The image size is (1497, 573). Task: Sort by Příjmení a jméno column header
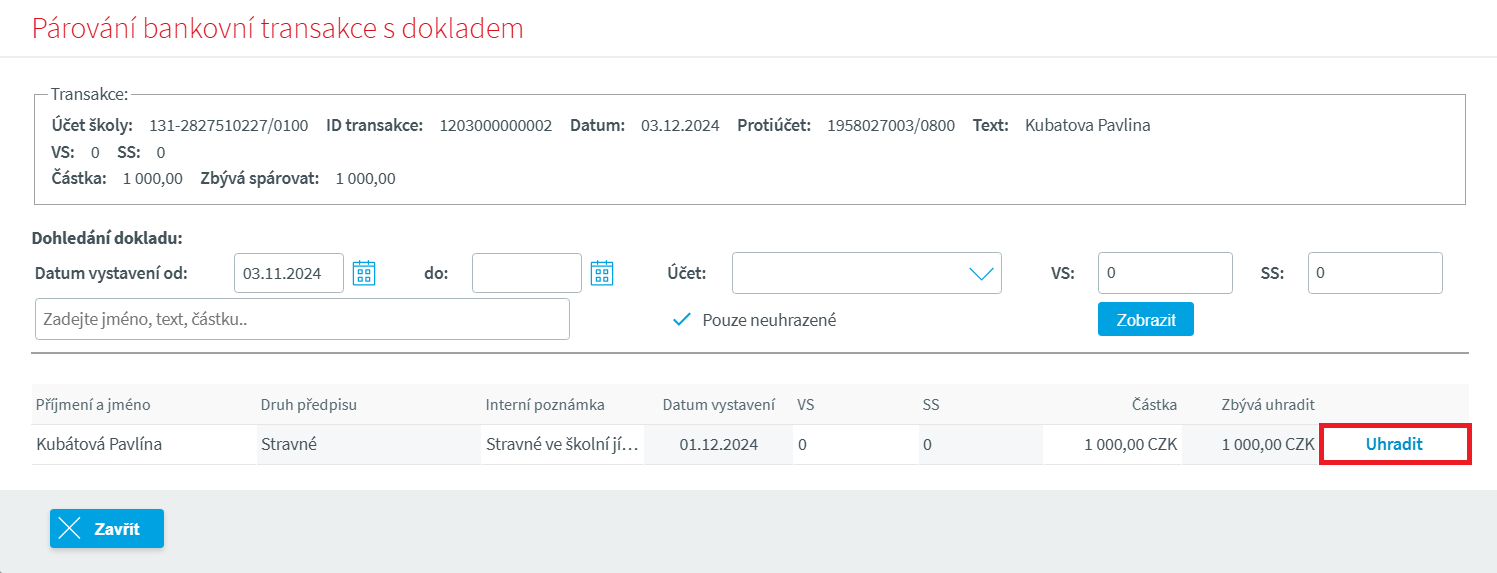coord(93,405)
